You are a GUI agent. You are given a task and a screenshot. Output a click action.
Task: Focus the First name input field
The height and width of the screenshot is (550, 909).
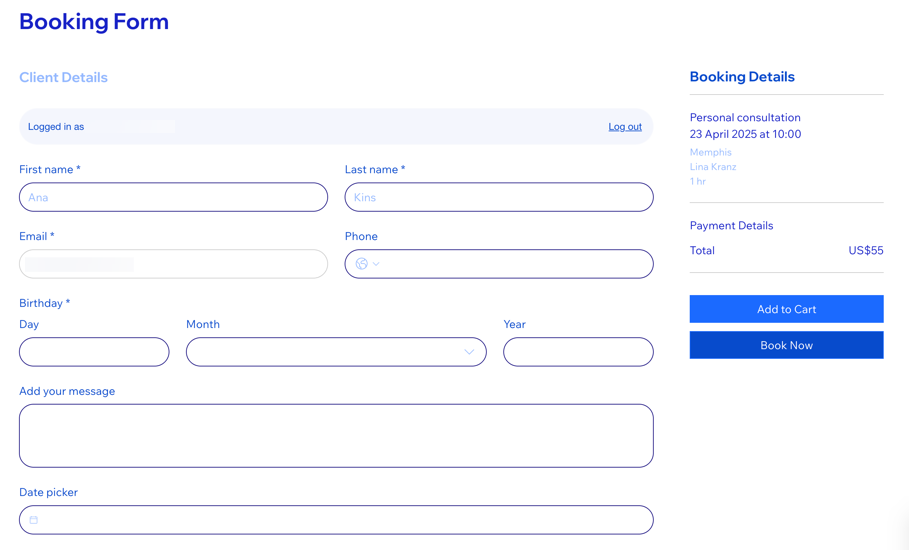tap(173, 197)
